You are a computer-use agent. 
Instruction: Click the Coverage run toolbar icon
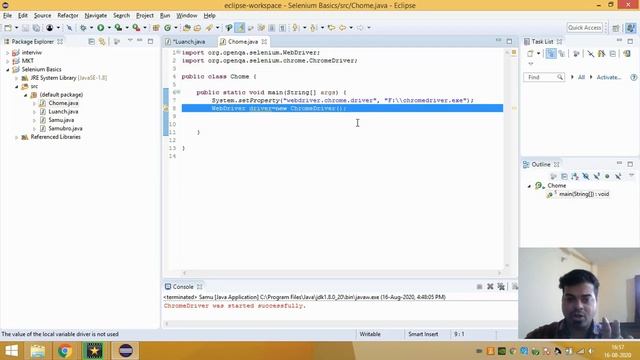[118, 28]
